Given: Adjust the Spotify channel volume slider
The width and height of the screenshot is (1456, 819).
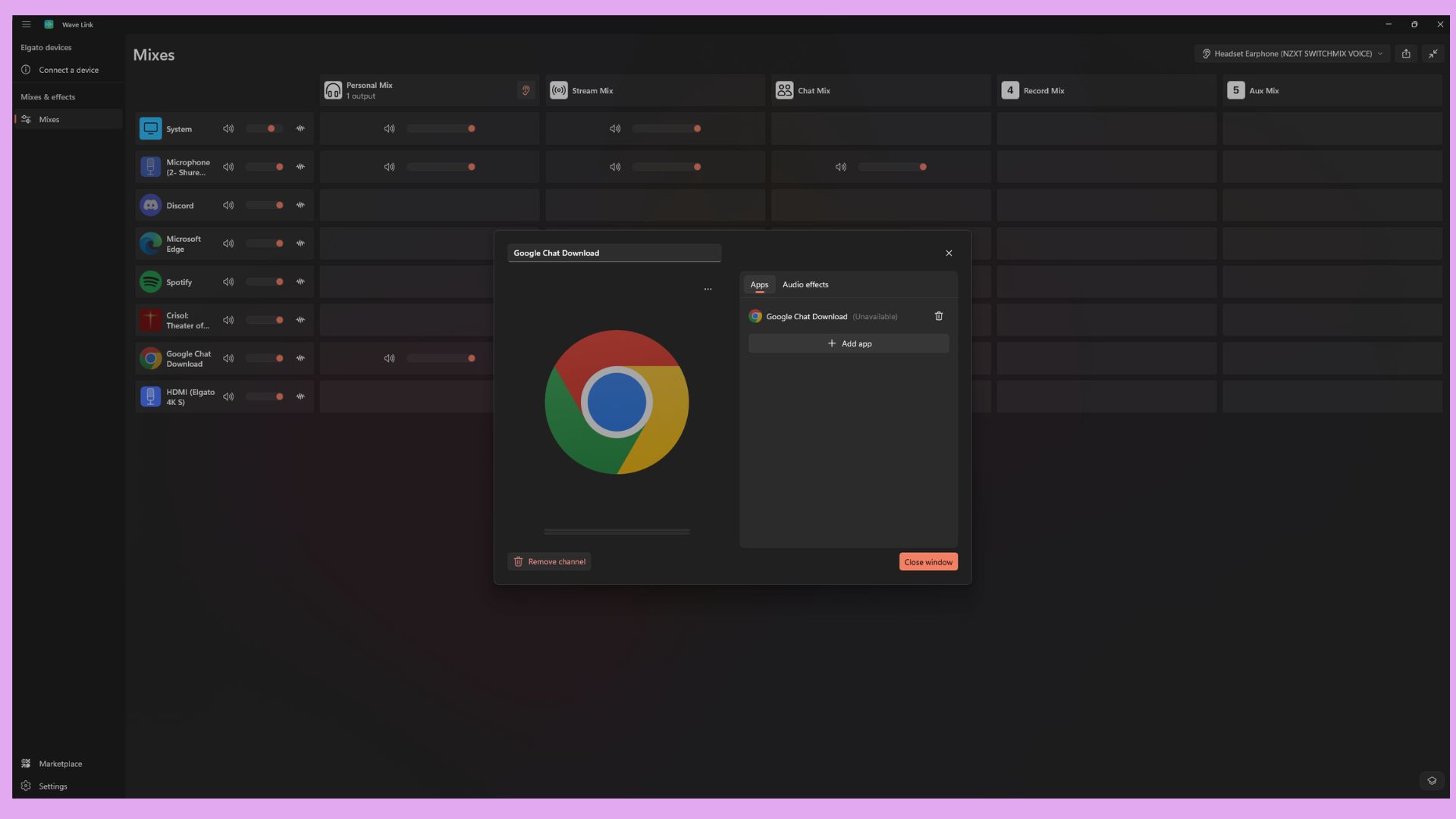Looking at the screenshot, I should [x=265, y=281].
